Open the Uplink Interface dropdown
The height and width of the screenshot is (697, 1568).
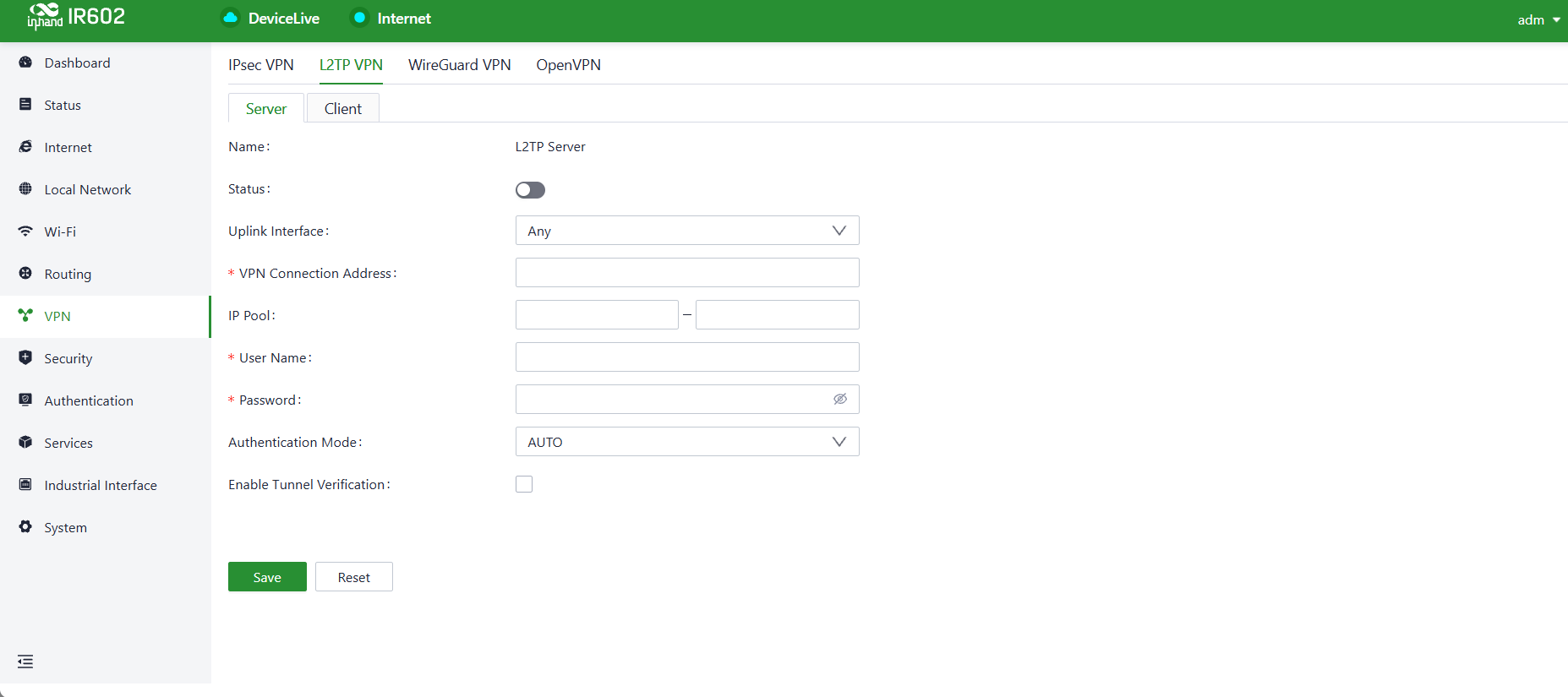click(x=687, y=231)
